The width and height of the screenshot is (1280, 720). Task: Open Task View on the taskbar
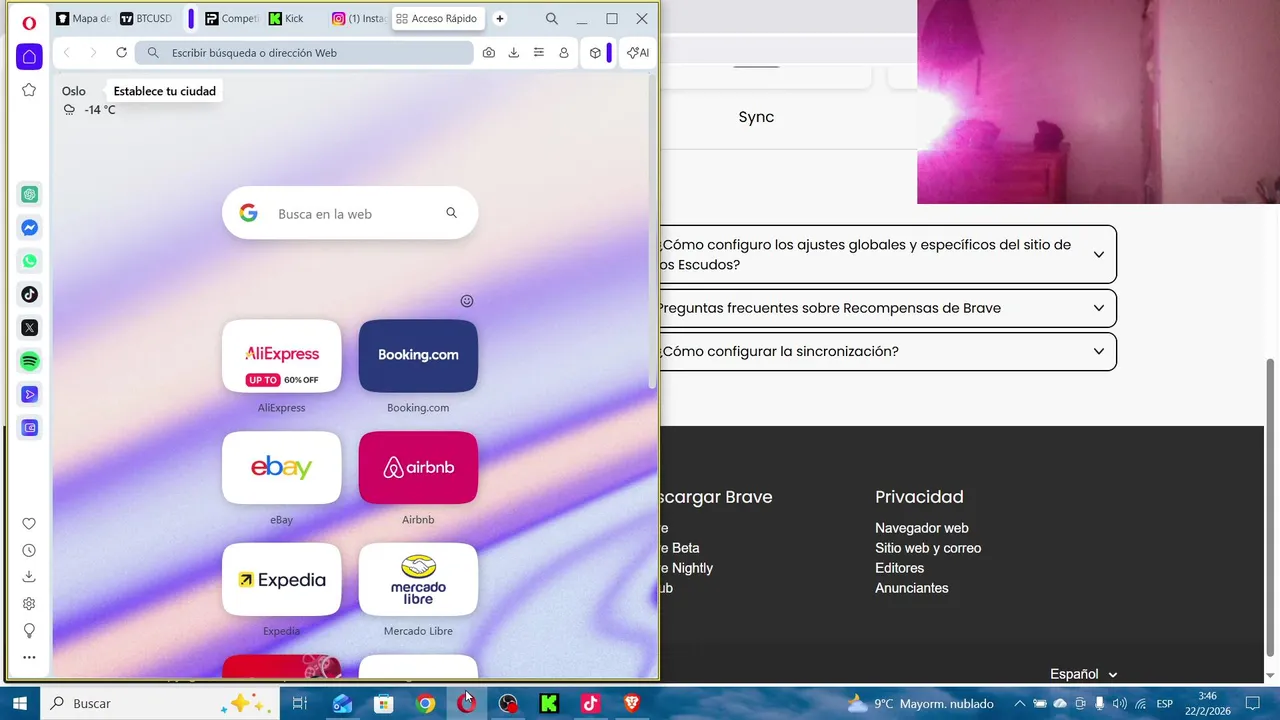pos(299,704)
